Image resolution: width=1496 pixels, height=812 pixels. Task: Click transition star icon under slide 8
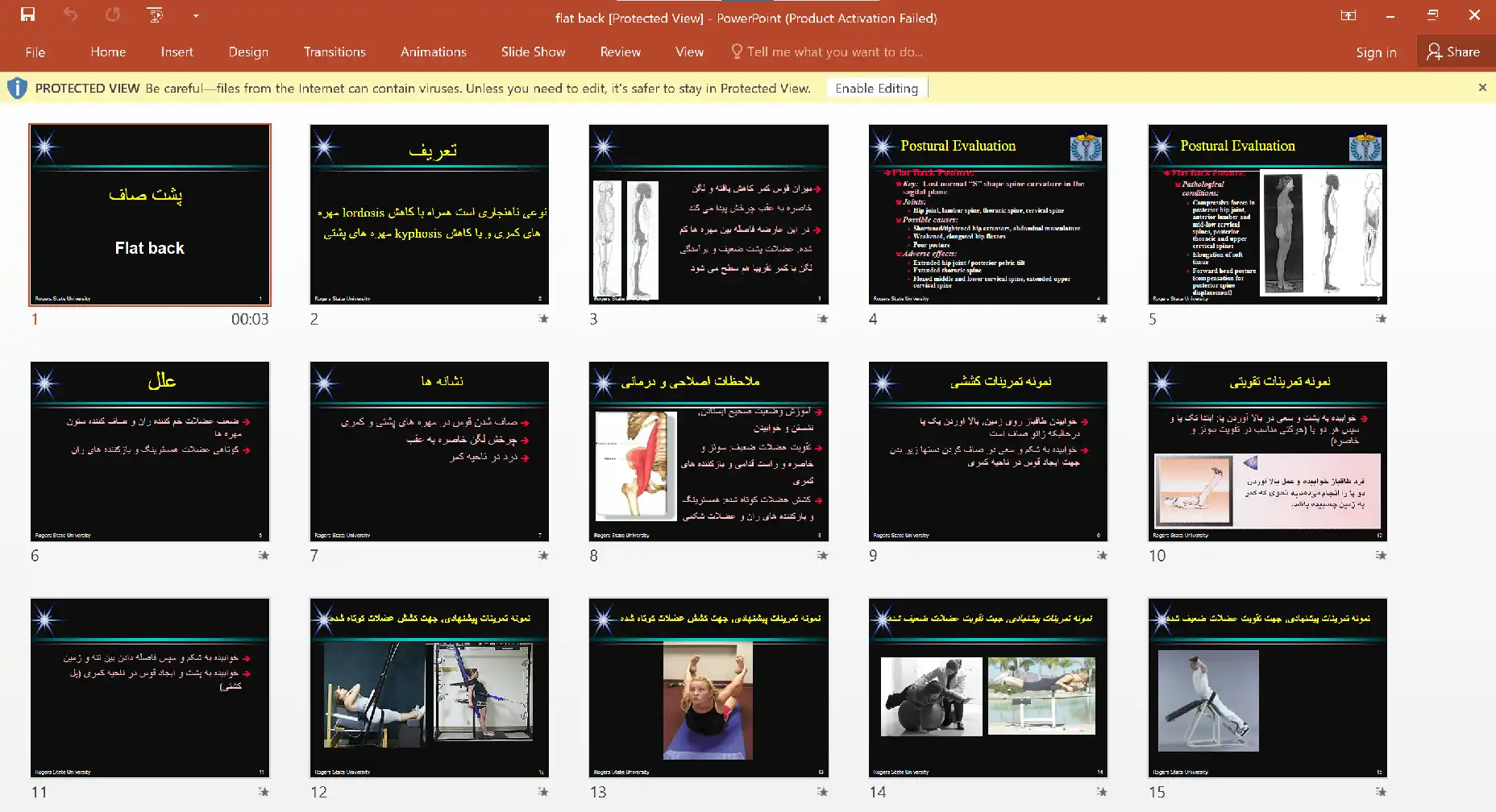coord(822,556)
